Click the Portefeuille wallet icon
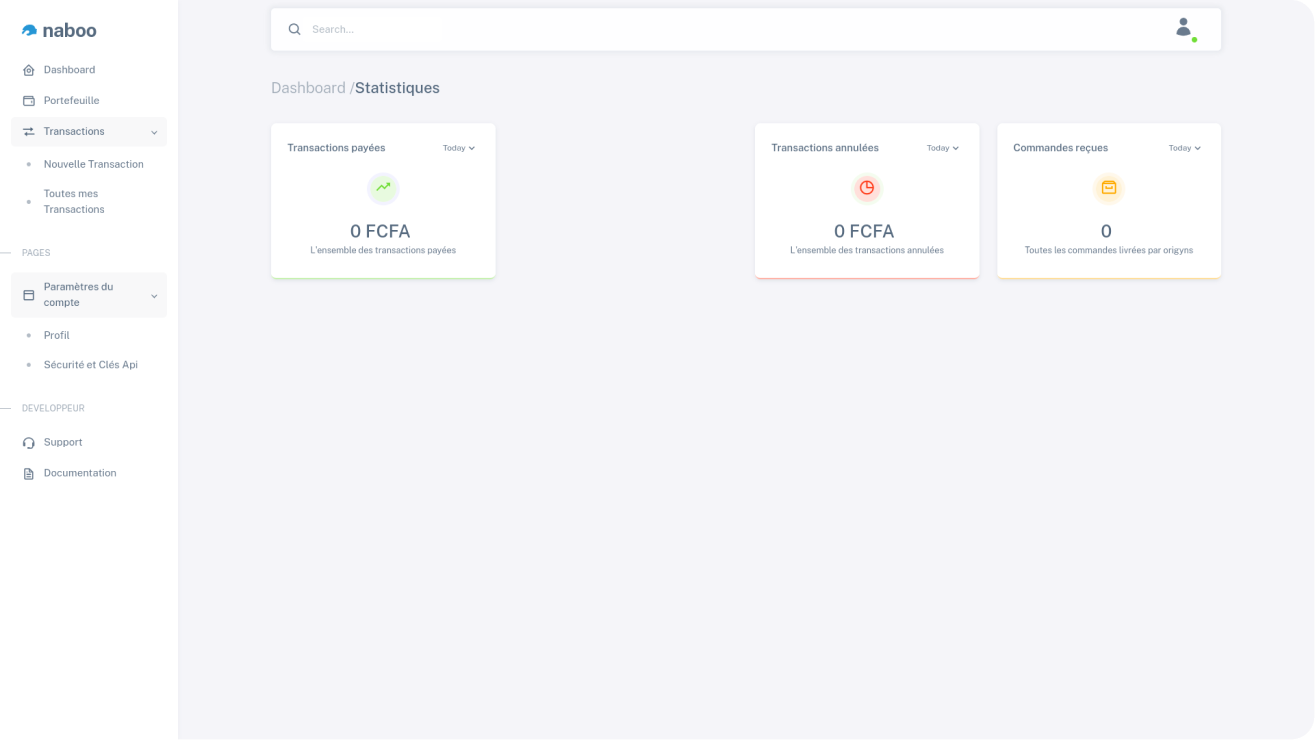Image resolution: width=1315 pixels, height=740 pixels. (29, 101)
